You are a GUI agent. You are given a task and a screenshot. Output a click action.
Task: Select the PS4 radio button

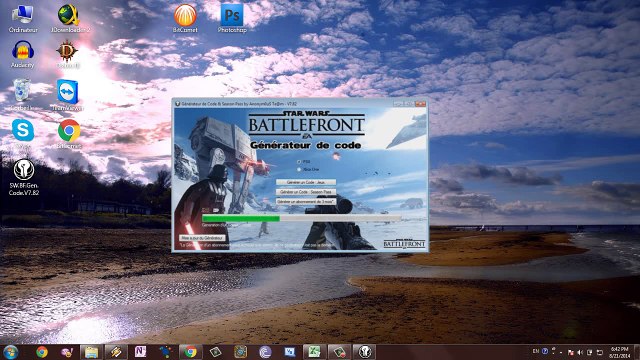(299, 162)
